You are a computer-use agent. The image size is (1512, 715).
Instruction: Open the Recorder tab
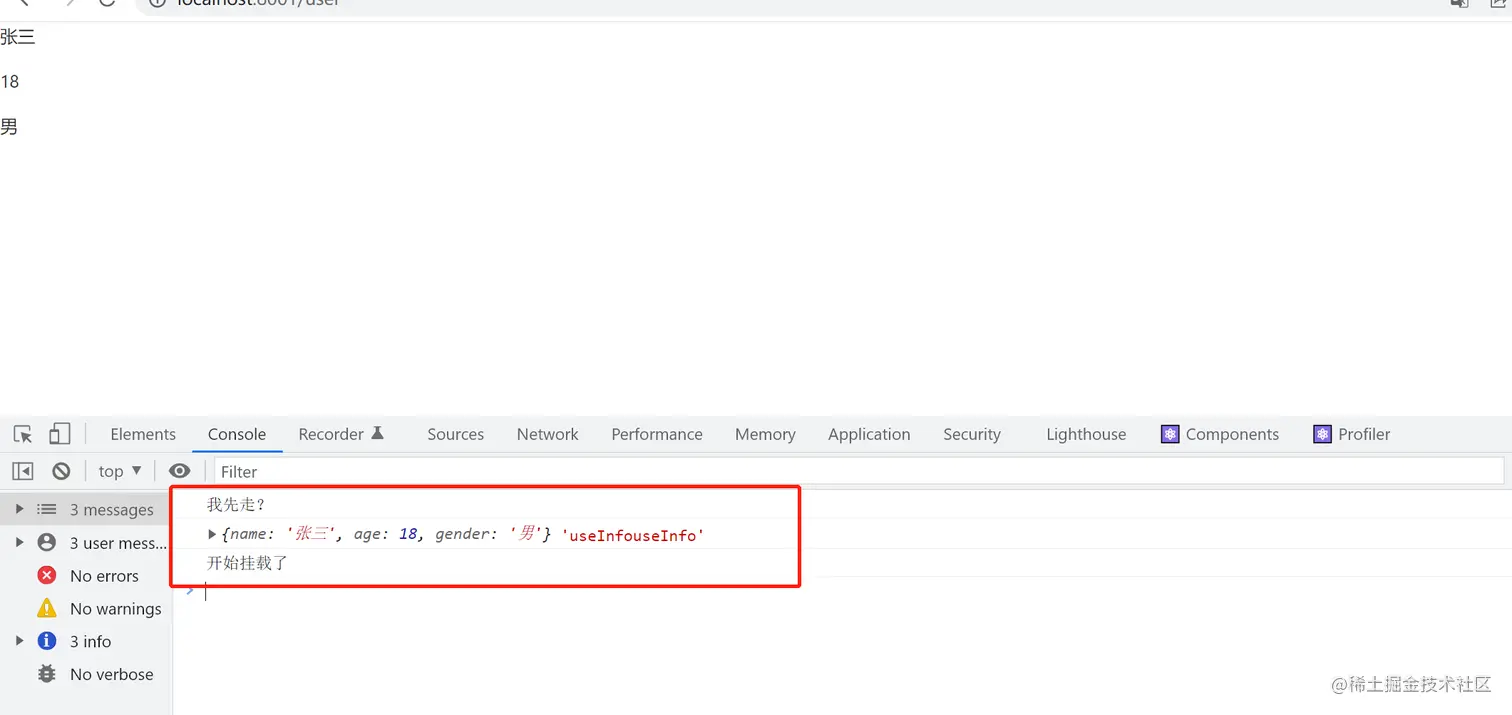point(341,434)
